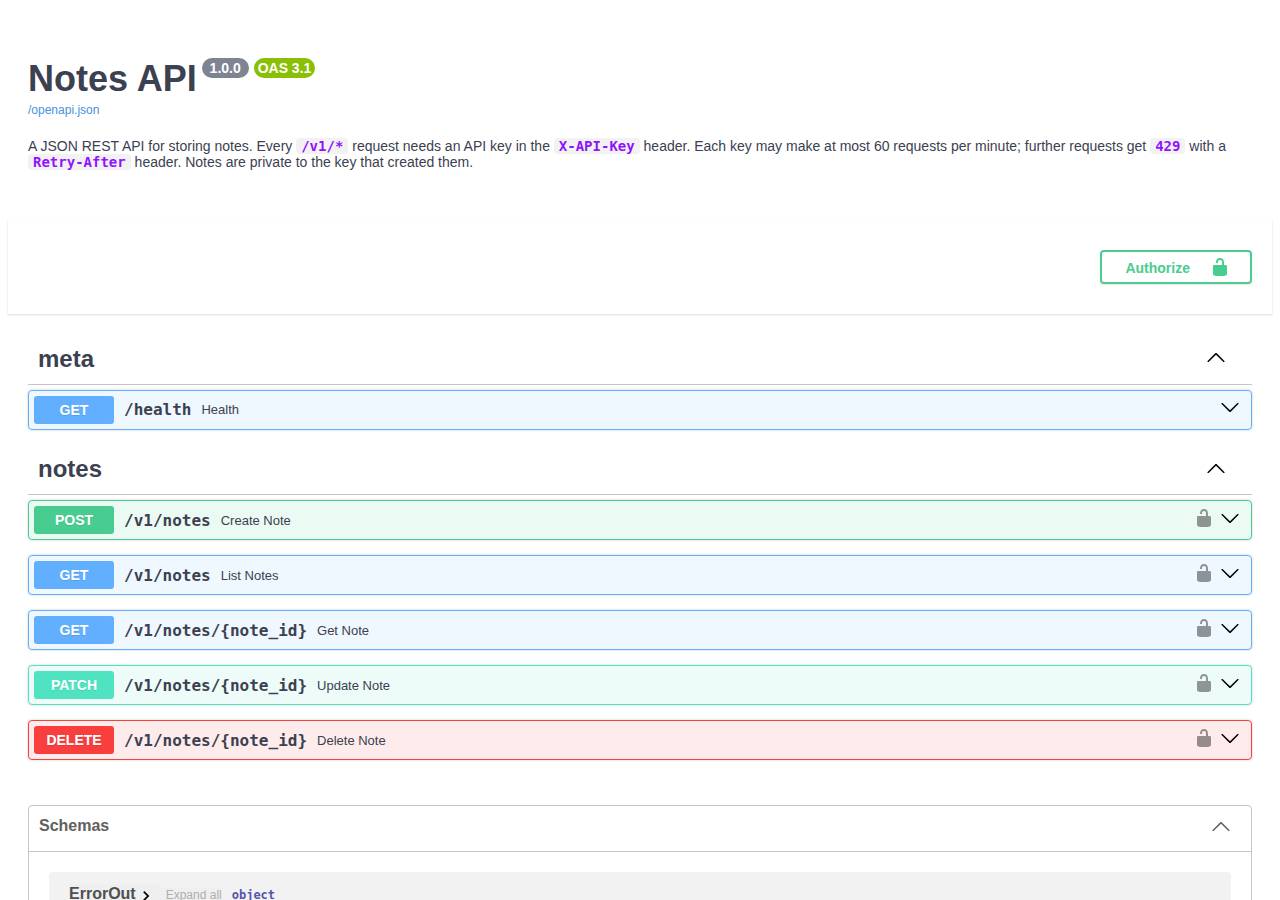Click the Authorize button
1280x900 pixels.
point(1176,267)
